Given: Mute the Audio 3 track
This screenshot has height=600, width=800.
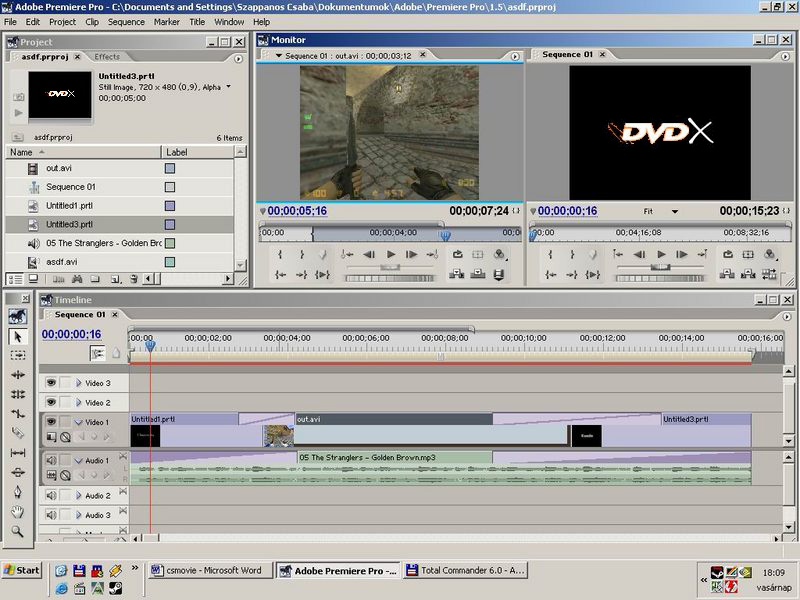Looking at the screenshot, I should pyautogui.click(x=51, y=515).
